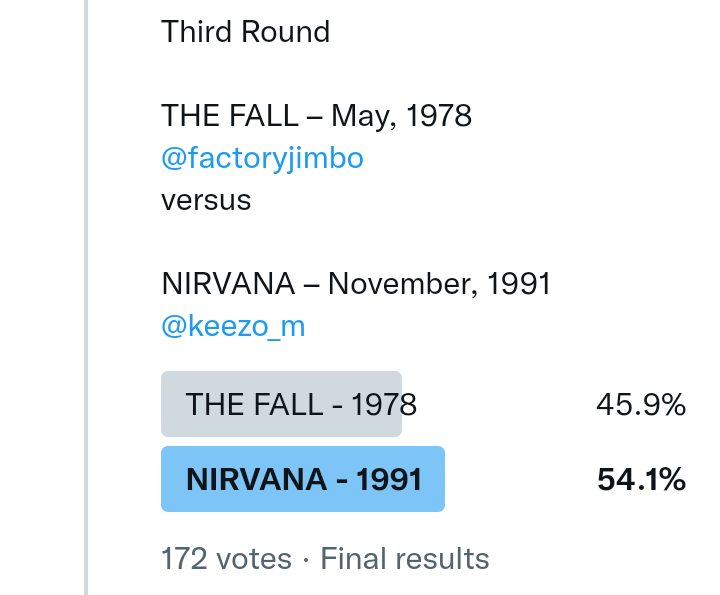This screenshot has height=595, width=720.
Task: Click the "Third Round" heading text
Action: click(245, 32)
